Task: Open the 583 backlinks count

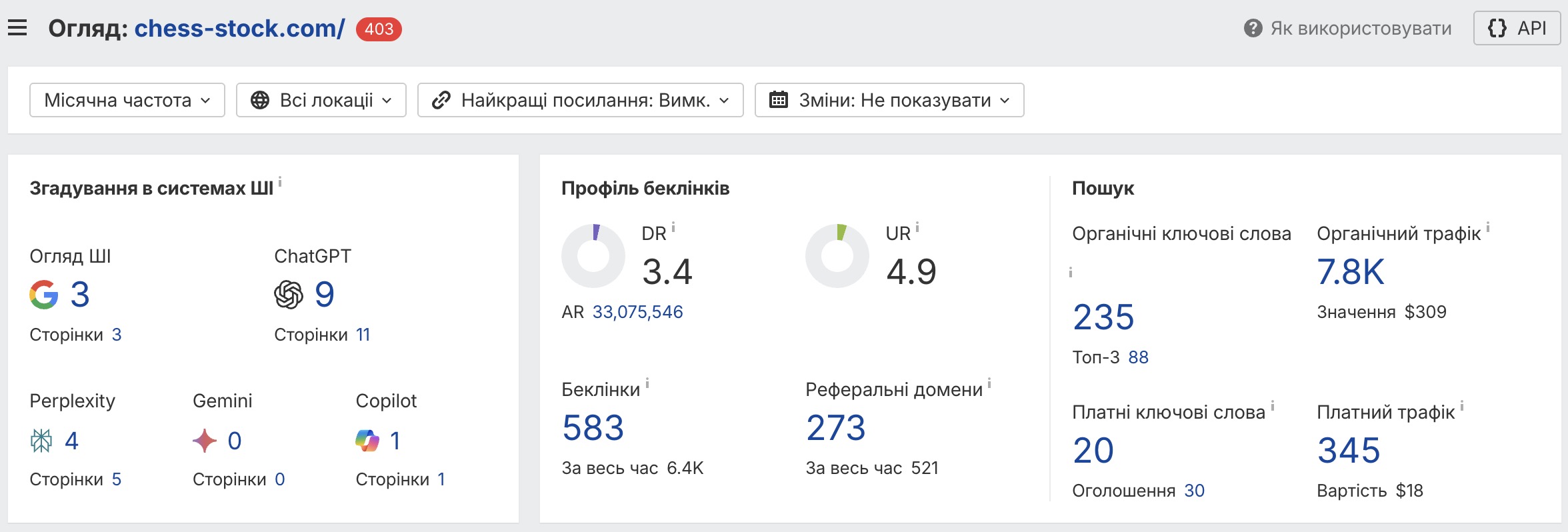Action: (x=593, y=427)
